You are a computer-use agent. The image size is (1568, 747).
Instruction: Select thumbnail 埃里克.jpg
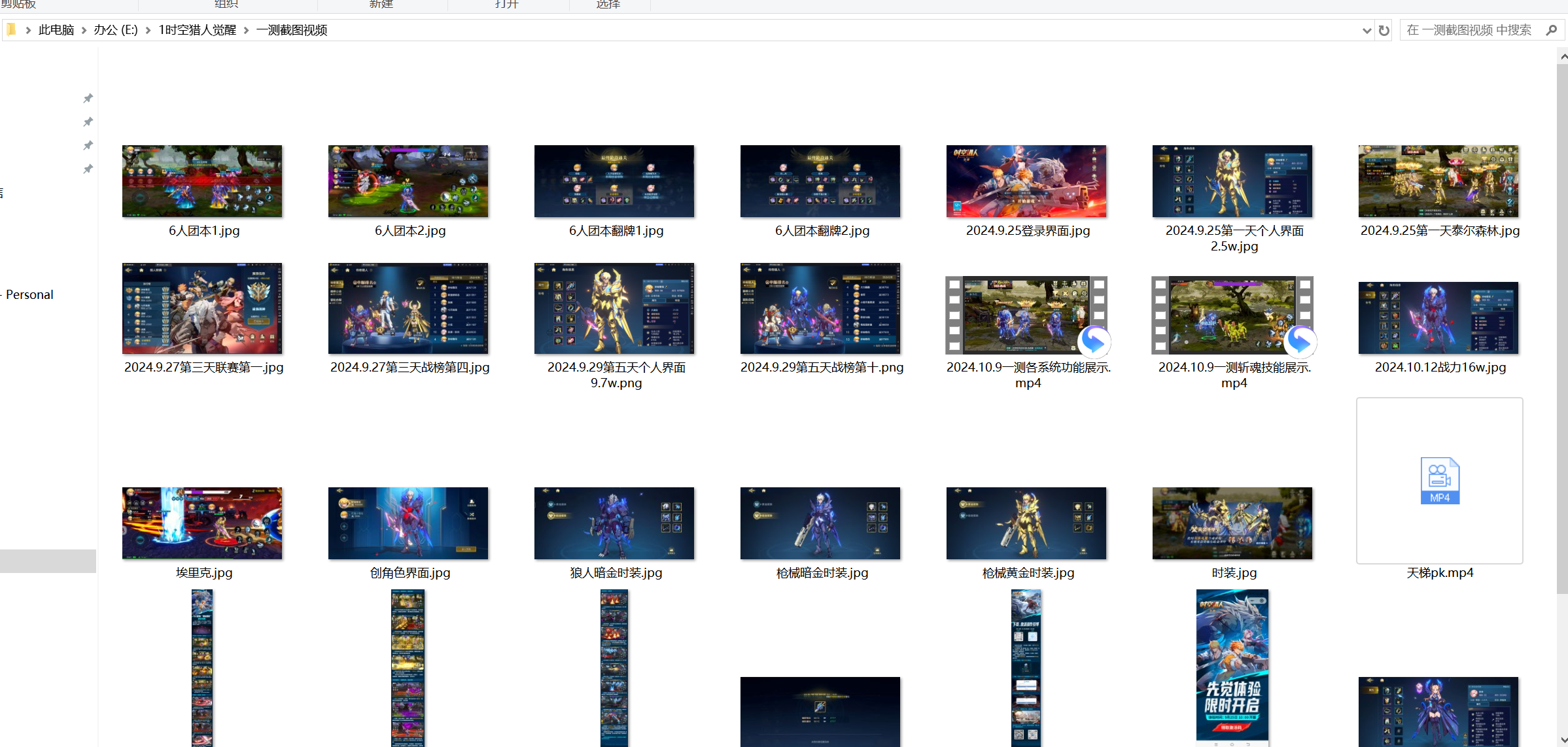pyautogui.click(x=202, y=523)
